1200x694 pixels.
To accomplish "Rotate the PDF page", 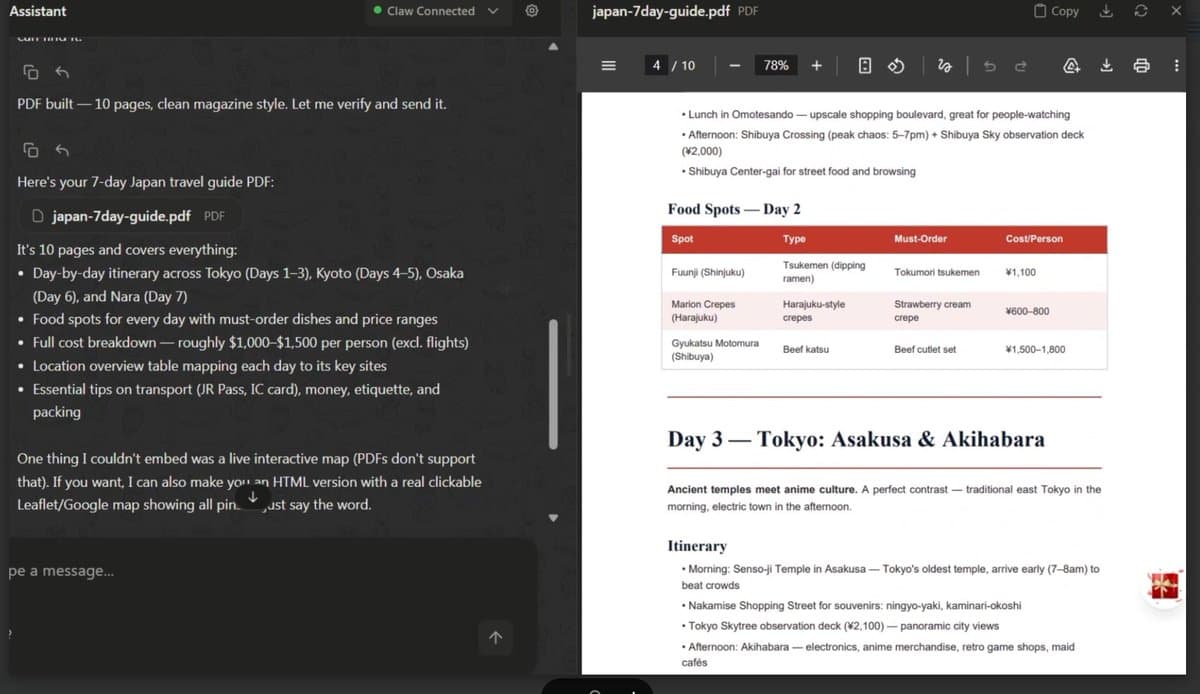I will (x=895, y=65).
